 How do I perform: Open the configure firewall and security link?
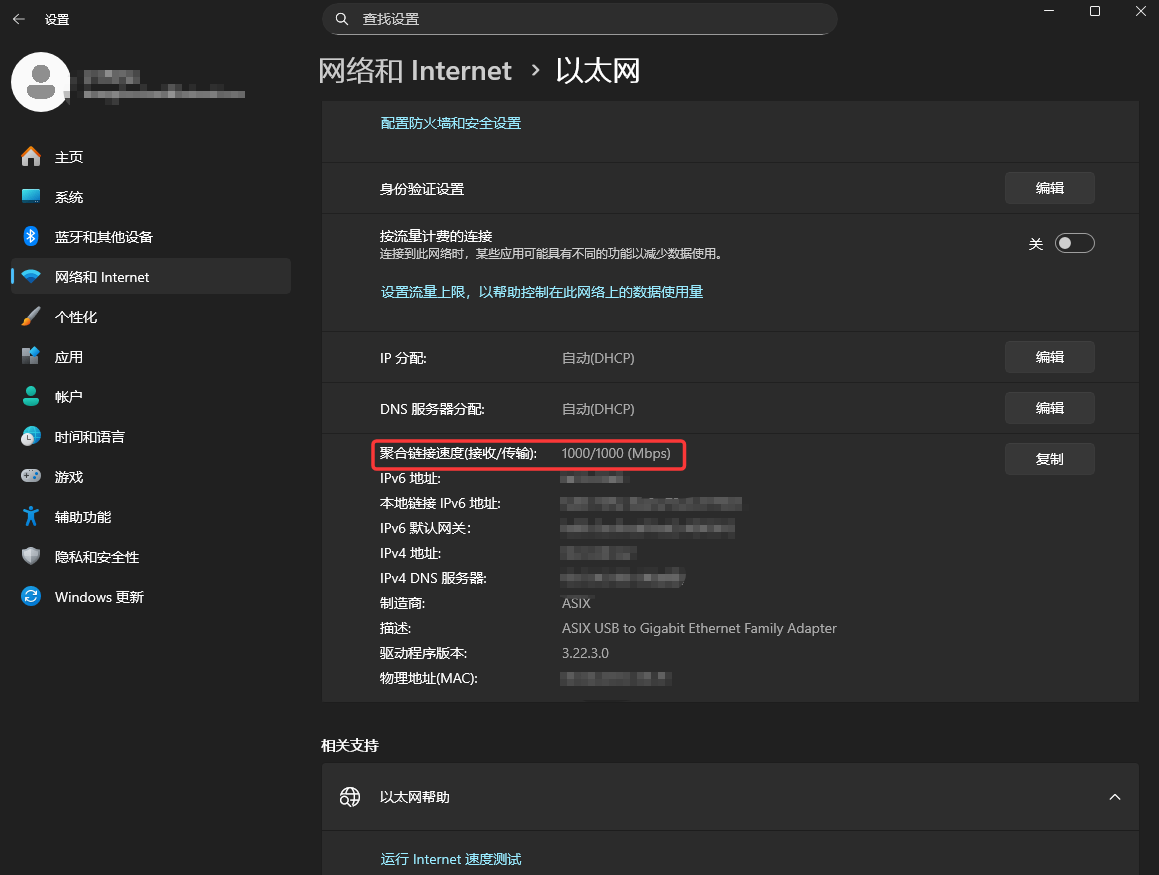coord(451,123)
